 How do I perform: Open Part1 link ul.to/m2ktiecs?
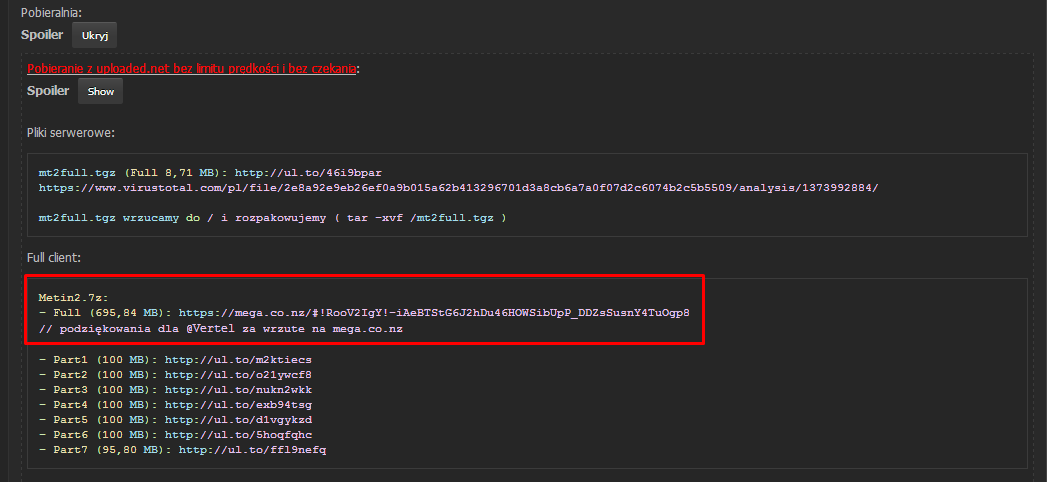coord(238,360)
